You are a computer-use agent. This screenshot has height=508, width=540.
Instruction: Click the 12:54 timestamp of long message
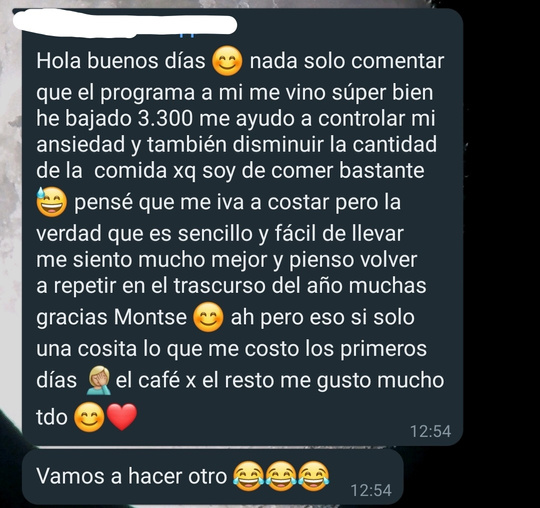430,431
